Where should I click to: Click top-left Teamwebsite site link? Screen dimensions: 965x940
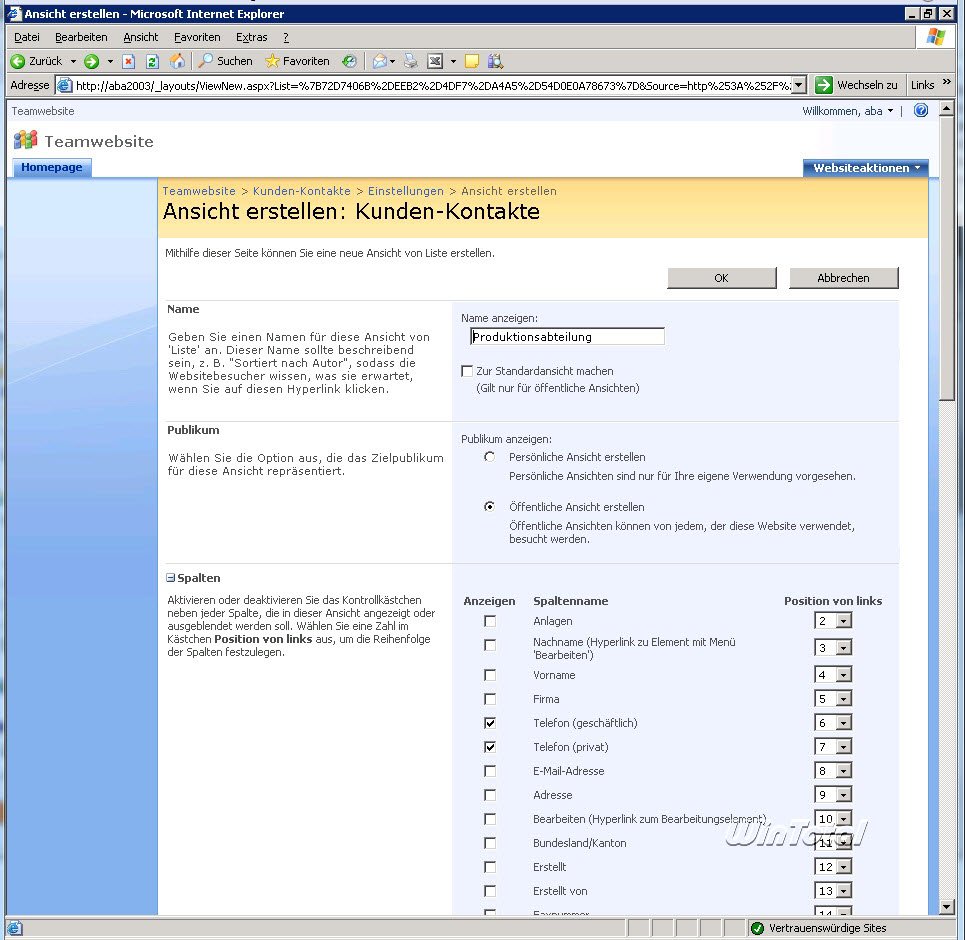click(43, 111)
